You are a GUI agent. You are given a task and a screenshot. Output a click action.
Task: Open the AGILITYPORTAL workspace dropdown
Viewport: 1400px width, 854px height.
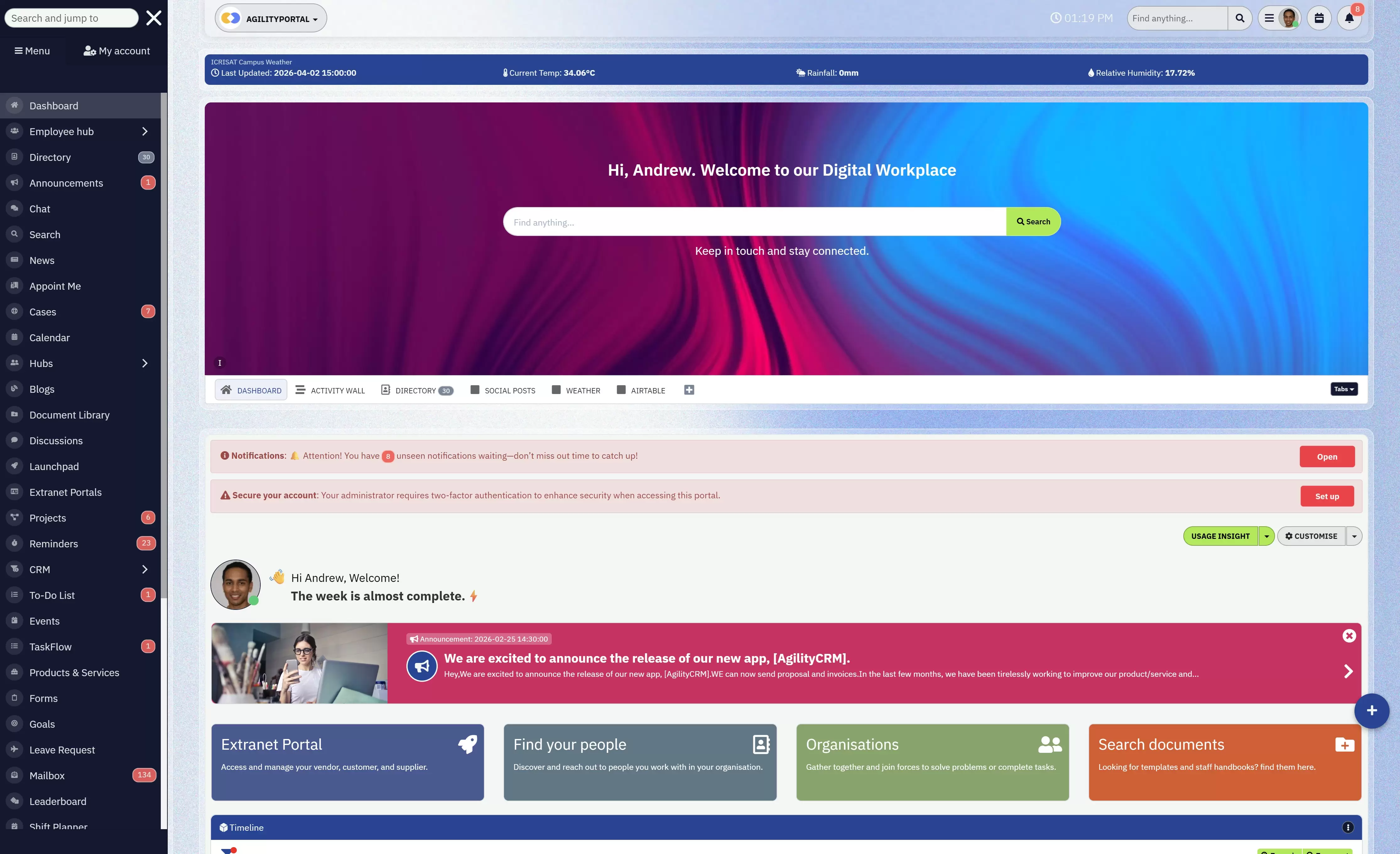(x=270, y=18)
